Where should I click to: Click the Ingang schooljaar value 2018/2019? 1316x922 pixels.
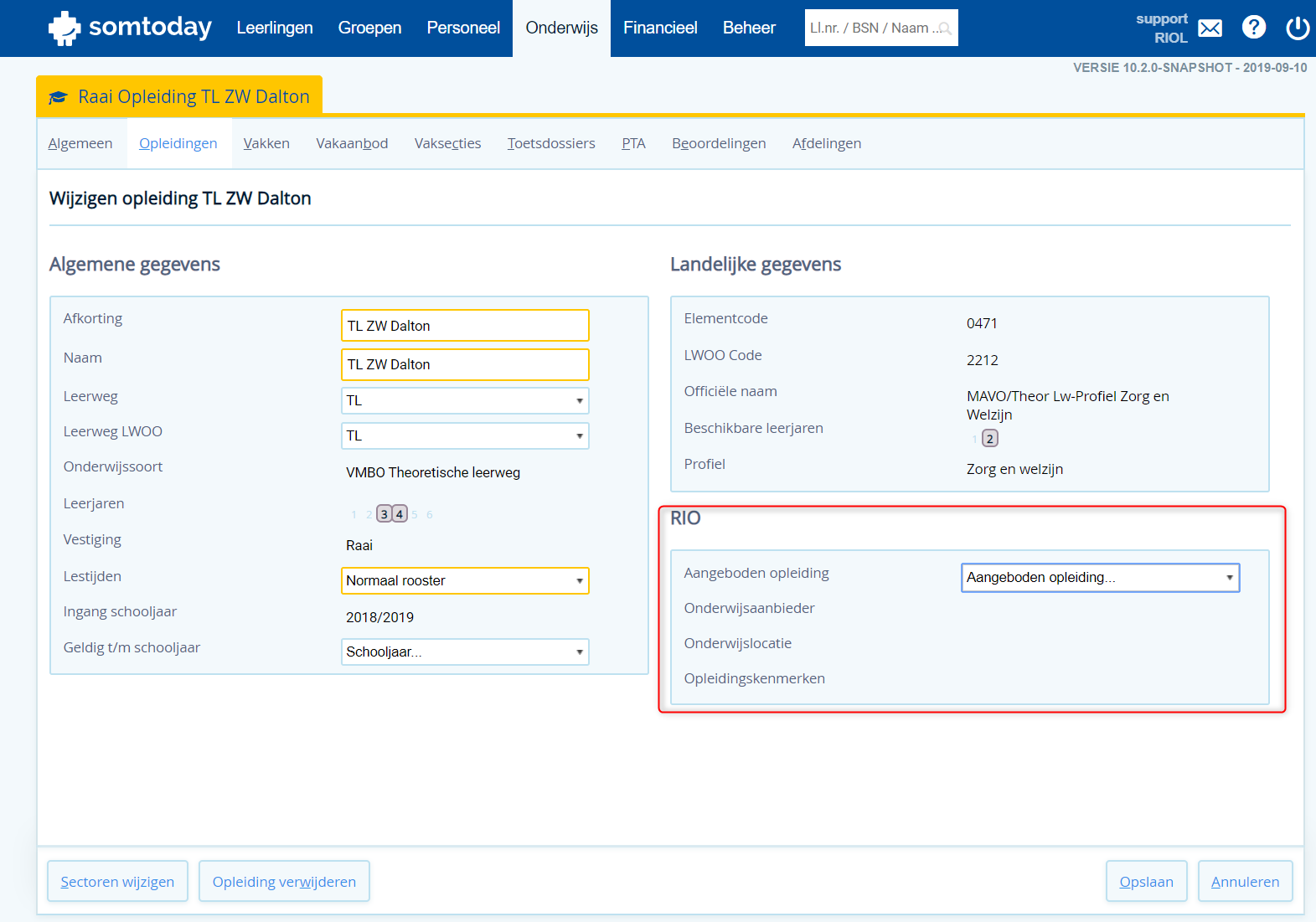pos(380,618)
